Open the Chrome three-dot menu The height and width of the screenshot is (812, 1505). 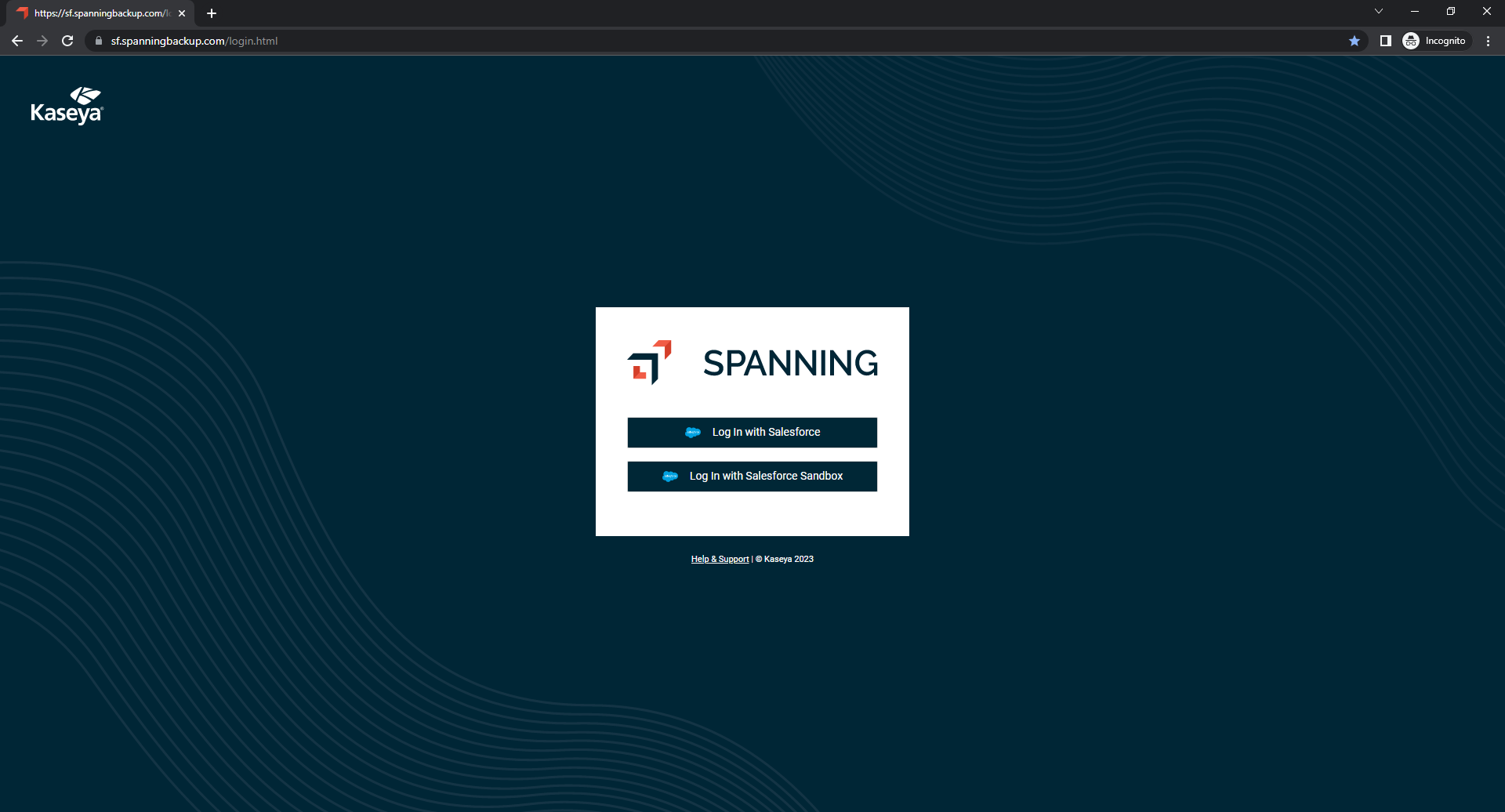[x=1488, y=41]
